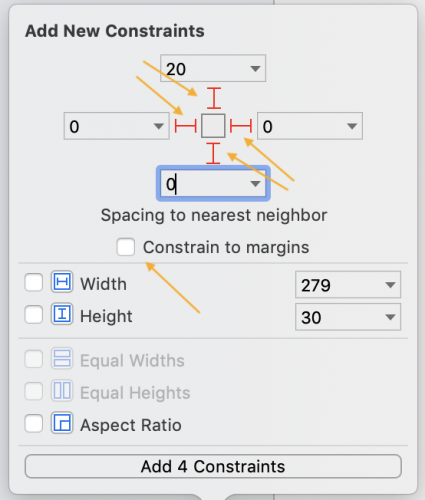Check the Width constraint checkbox
Image resolution: width=425 pixels, height=500 pixels.
34,282
